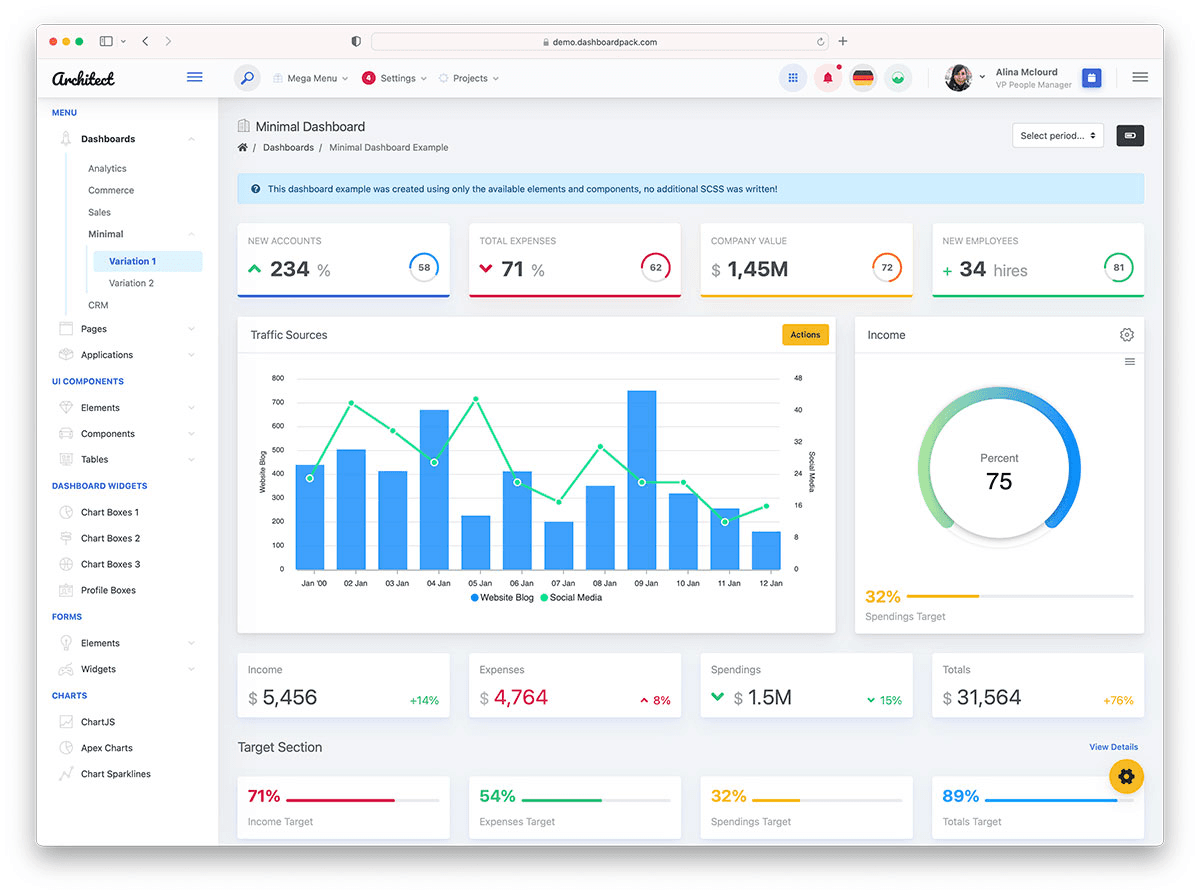Open the notifications bell icon

tap(827, 77)
